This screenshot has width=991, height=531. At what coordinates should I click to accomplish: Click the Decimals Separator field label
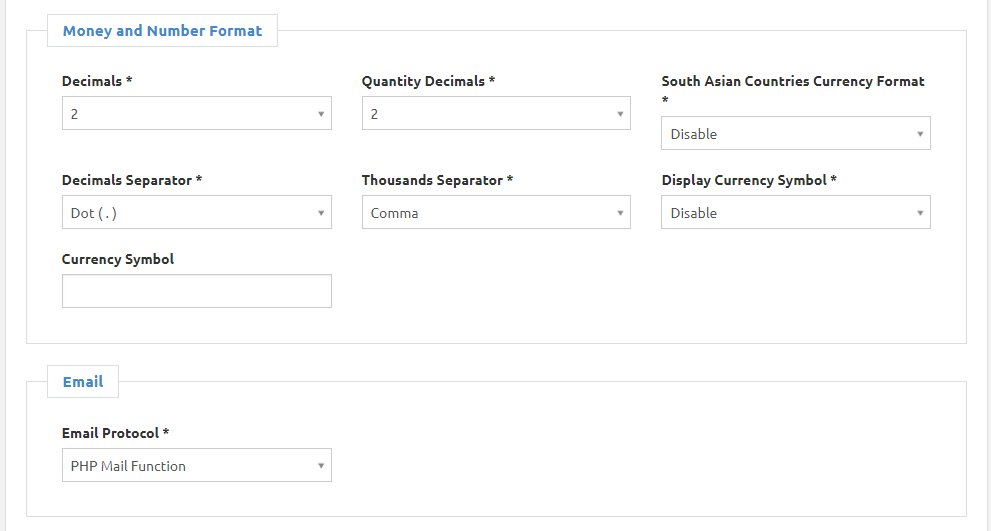[x=131, y=180]
